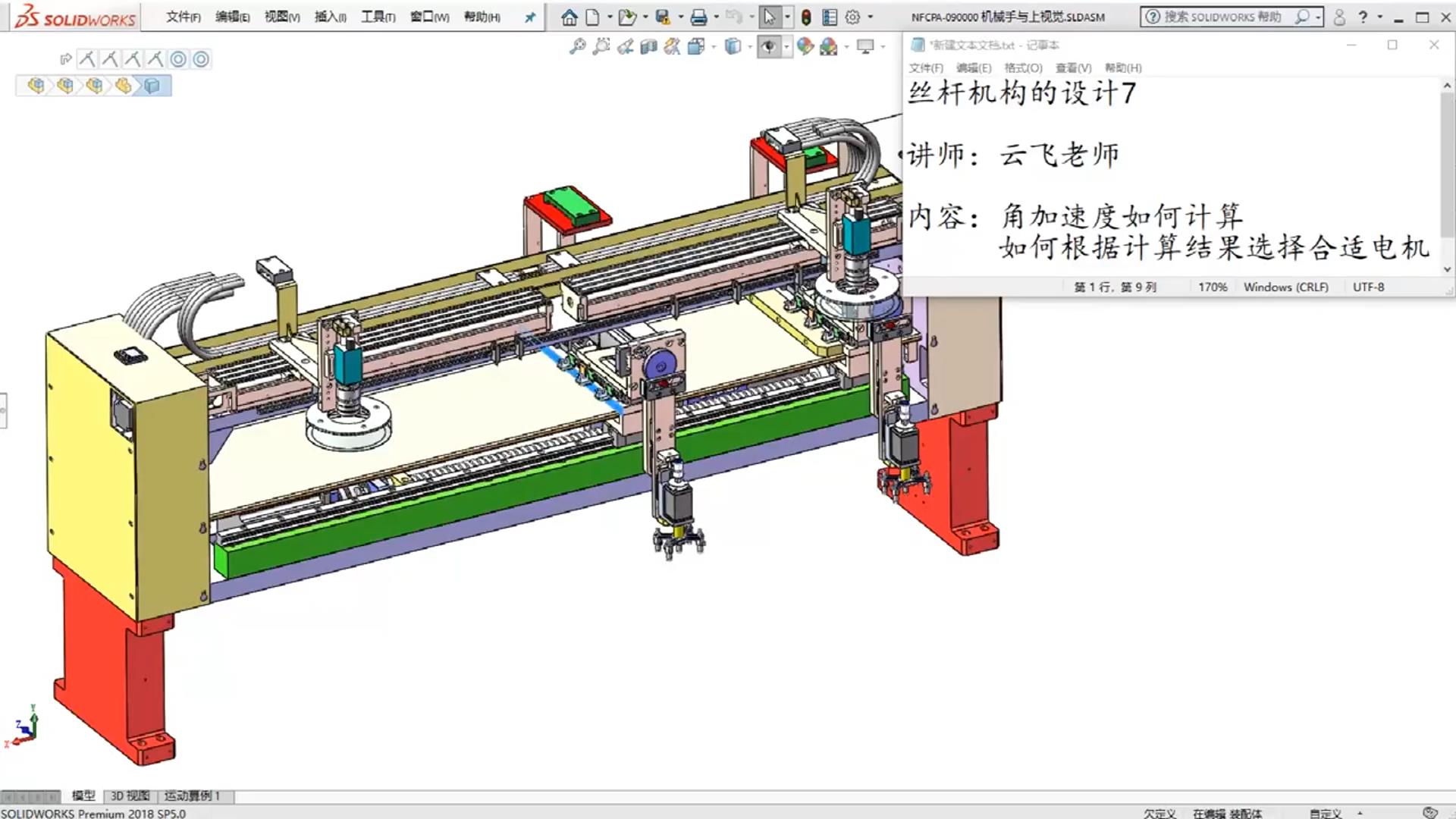Toggle the Hide/Show Items eye button
Viewport: 1456px width, 819px height.
(x=769, y=46)
